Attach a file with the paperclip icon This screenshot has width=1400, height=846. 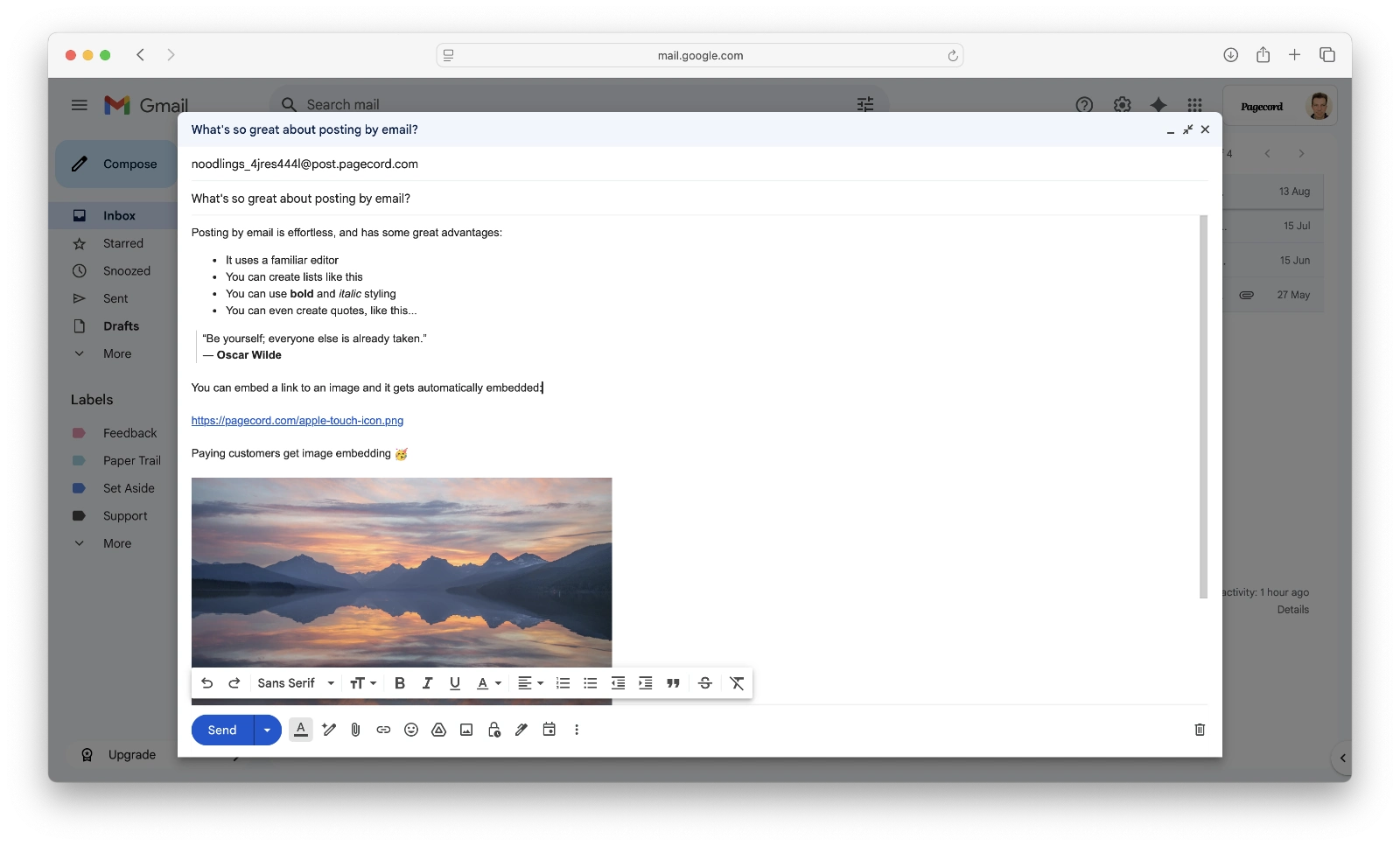(355, 730)
